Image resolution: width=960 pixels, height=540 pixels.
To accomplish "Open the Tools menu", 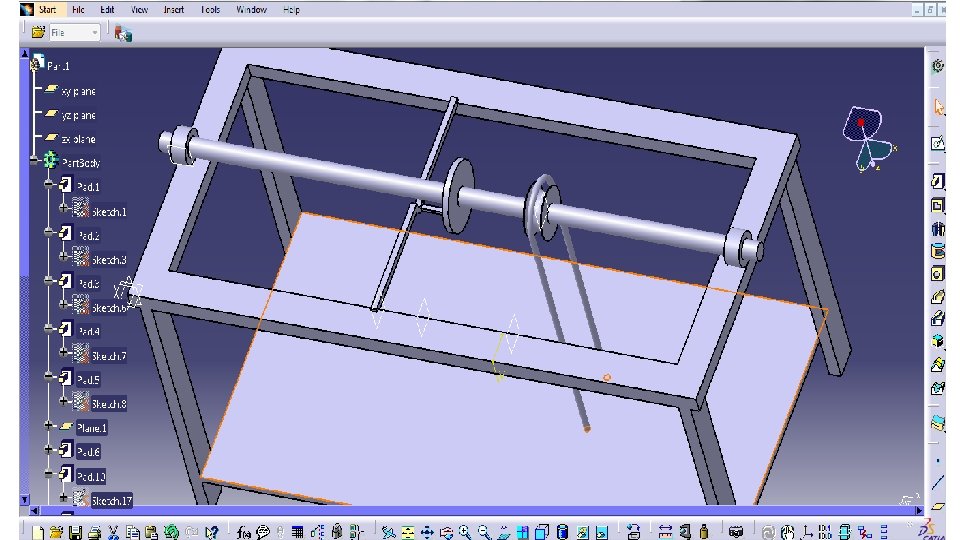I will point(210,10).
